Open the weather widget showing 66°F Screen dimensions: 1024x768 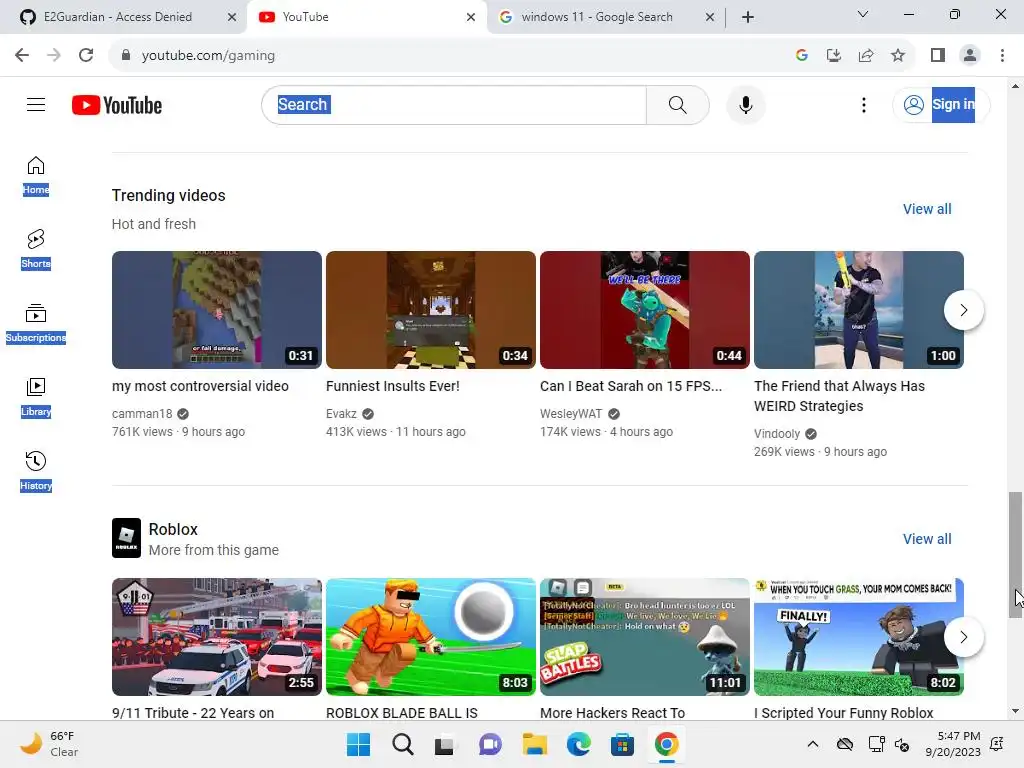pyautogui.click(x=49, y=744)
